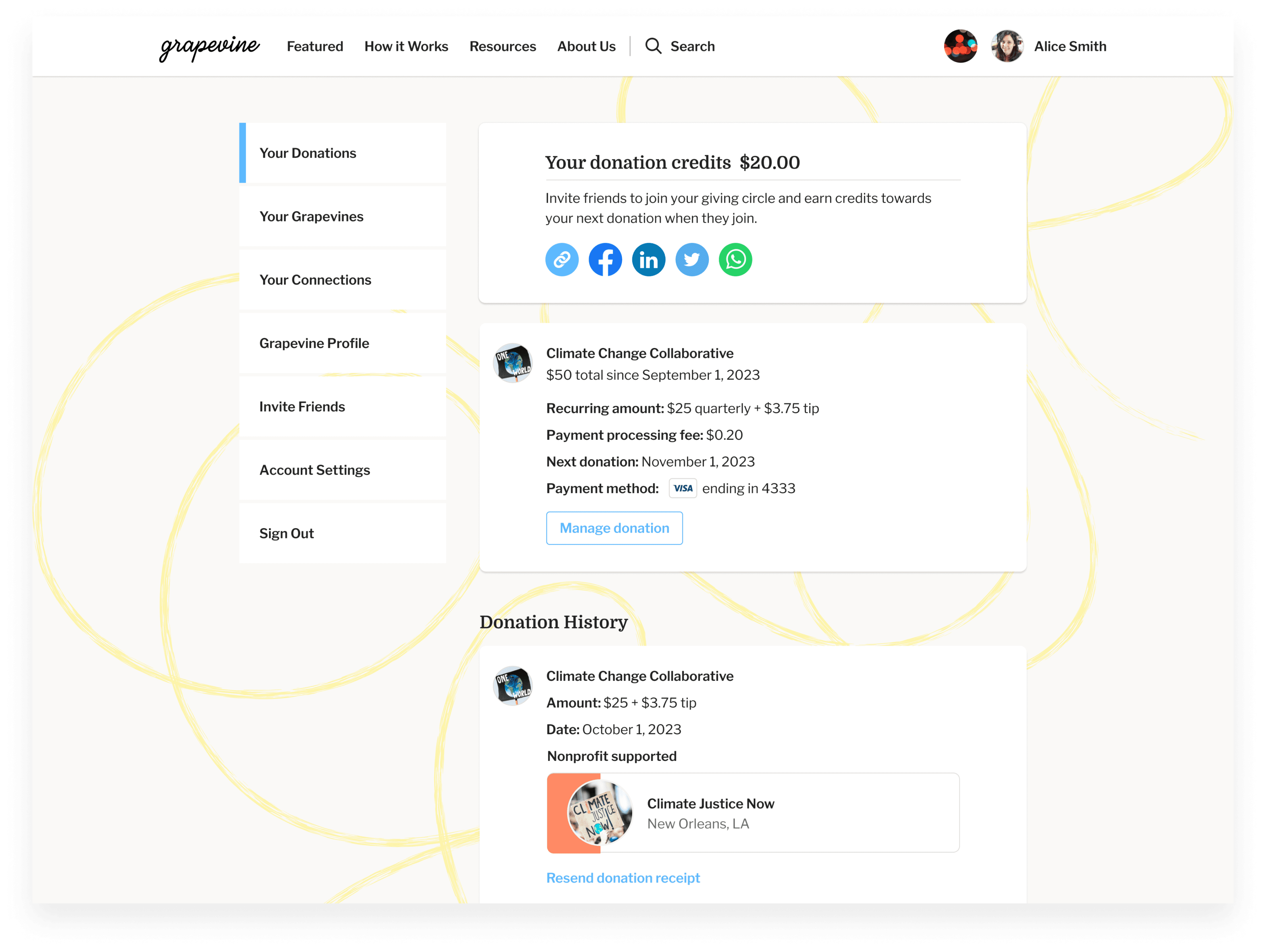Click the copy link icon to share
Viewport: 1266px width, 952px height.
pyautogui.click(x=562, y=259)
